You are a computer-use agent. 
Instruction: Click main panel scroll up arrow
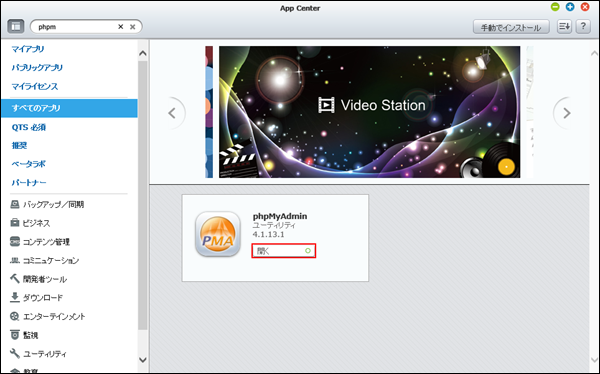pos(594,53)
